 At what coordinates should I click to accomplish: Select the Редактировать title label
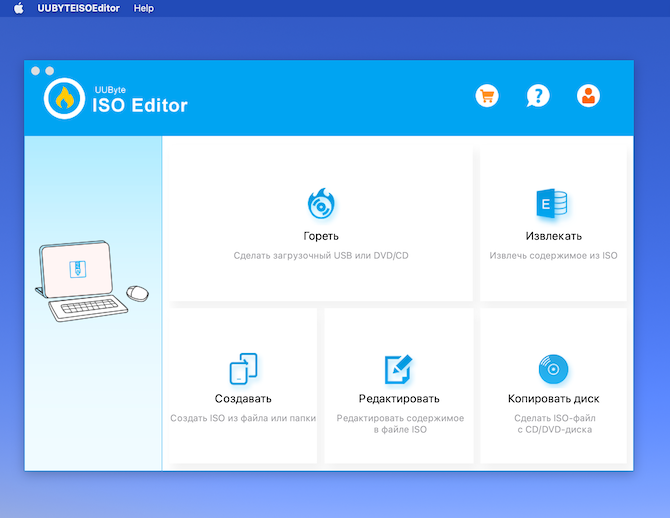399,398
